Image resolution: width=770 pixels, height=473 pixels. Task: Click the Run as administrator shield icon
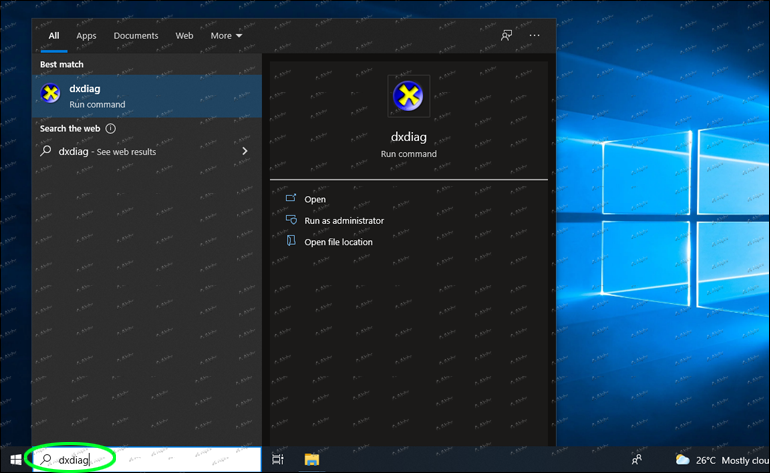[291, 220]
